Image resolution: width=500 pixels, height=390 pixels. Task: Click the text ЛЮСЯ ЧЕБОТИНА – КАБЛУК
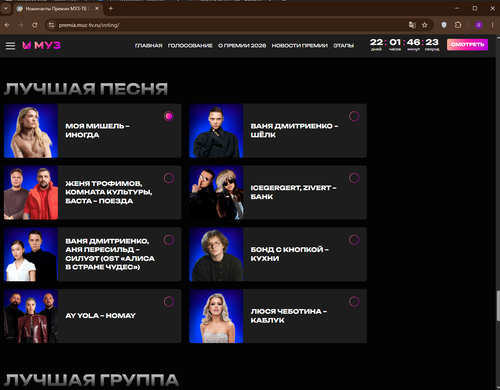pyautogui.click(x=289, y=316)
